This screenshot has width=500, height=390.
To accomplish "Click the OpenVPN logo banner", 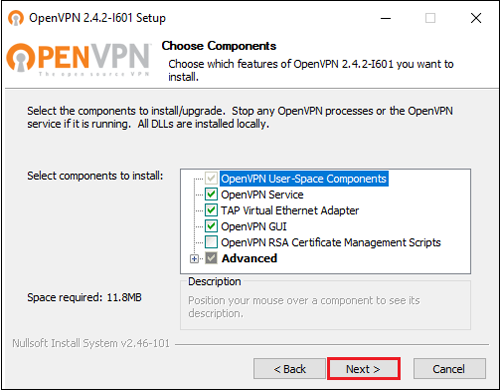I will click(79, 59).
